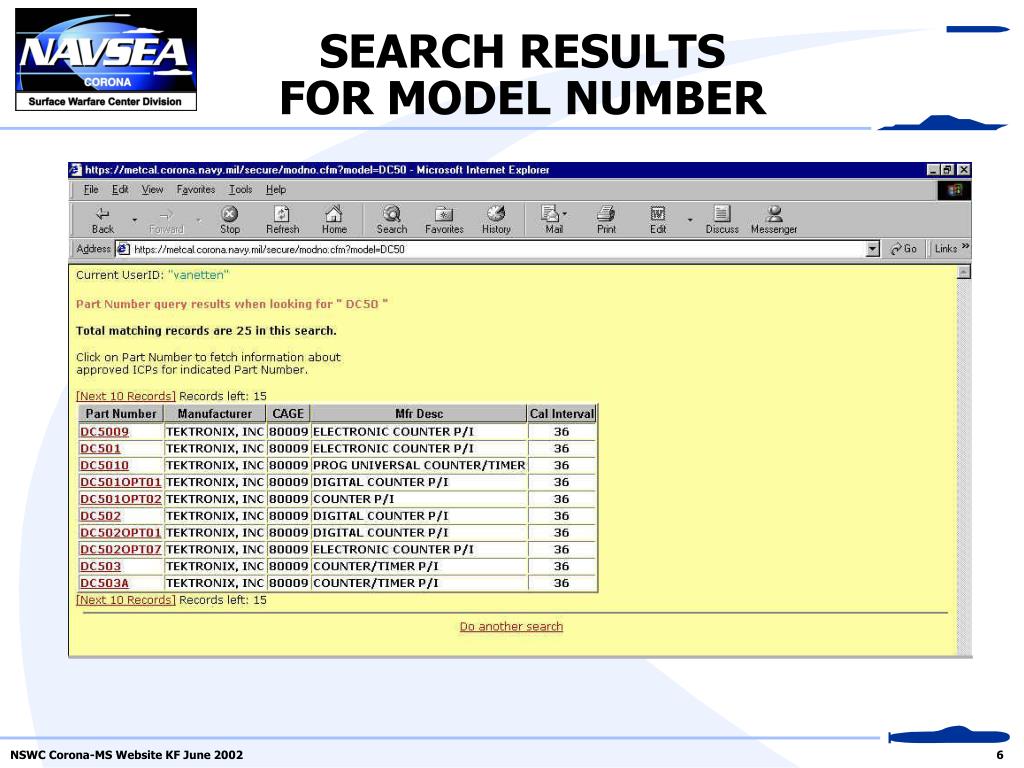The height and width of the screenshot is (768, 1024).
Task: Open part number DC502 link
Action: (x=100, y=516)
